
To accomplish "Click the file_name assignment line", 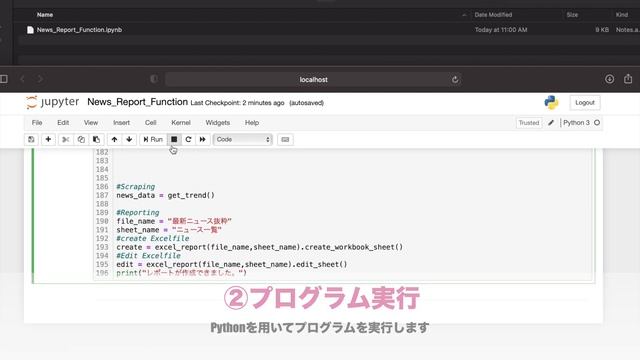I will pos(174,221).
